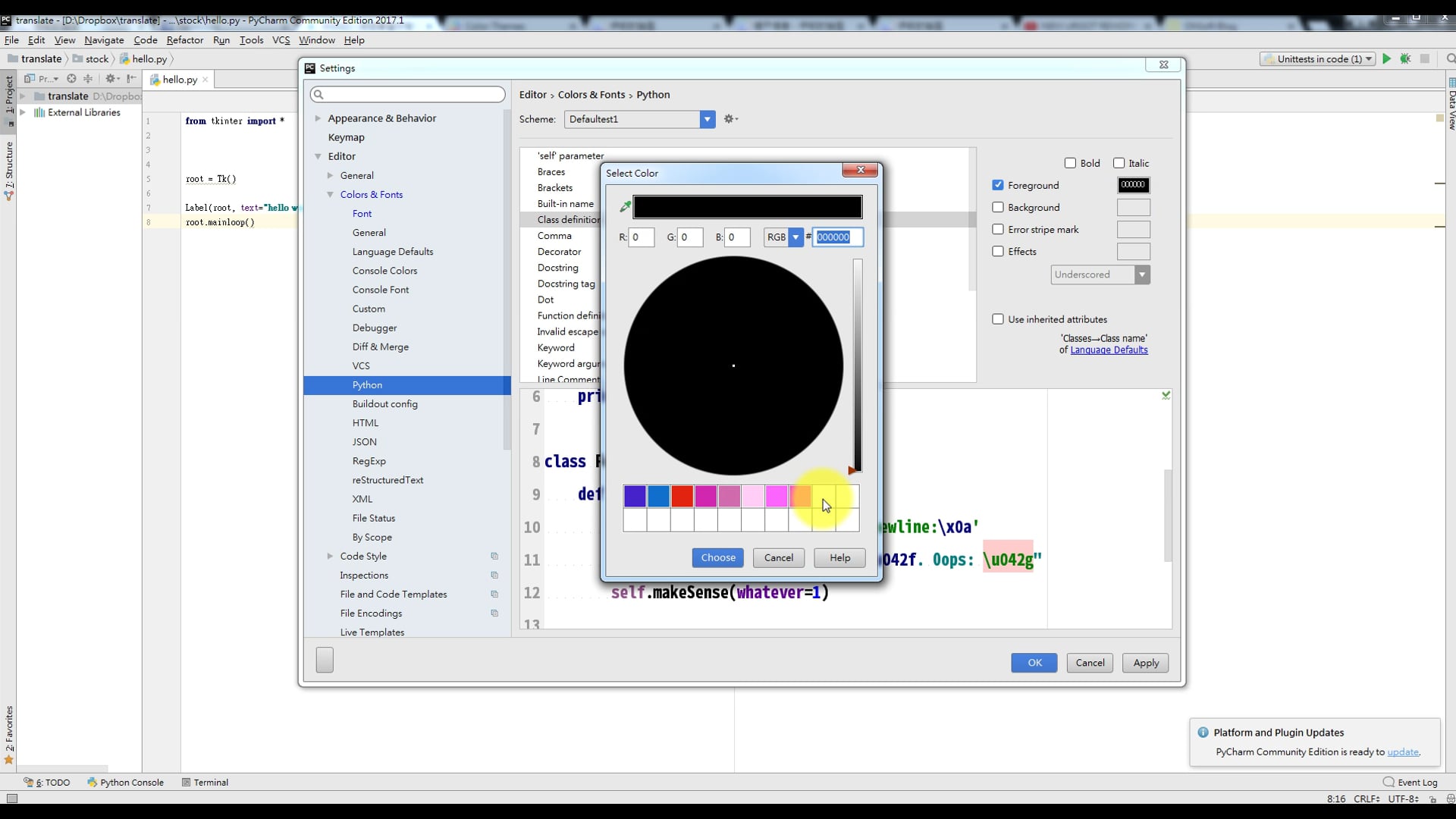The image size is (1456, 819).
Task: Toggle the Background color checkbox
Action: tap(998, 207)
